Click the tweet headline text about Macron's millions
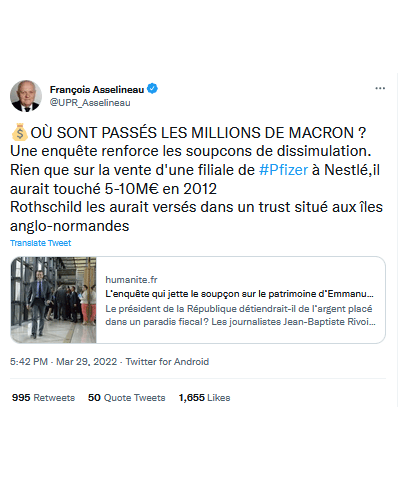 pyautogui.click(x=198, y=133)
